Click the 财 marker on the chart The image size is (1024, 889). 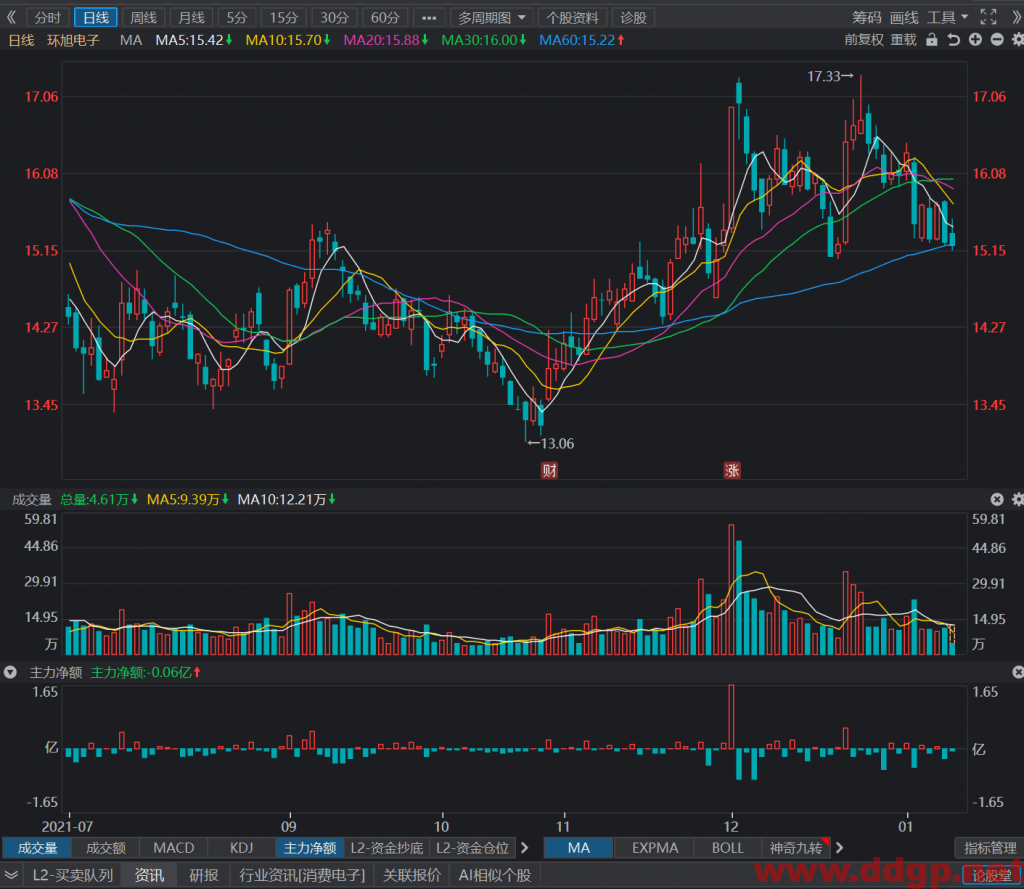click(549, 470)
